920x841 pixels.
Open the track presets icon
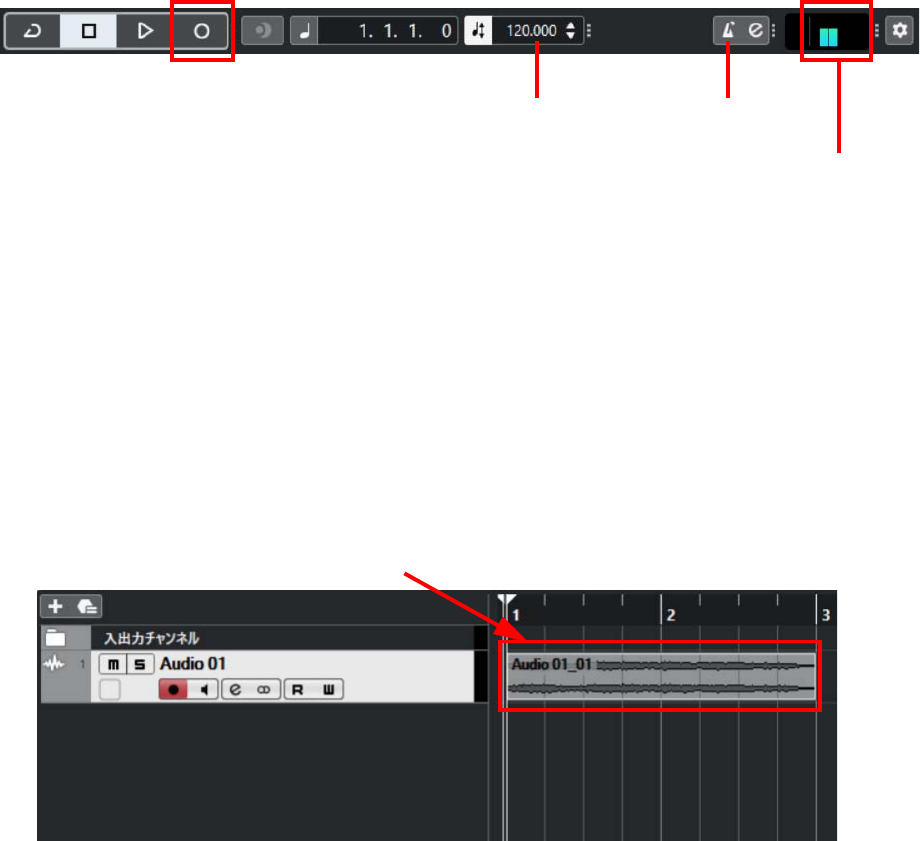87,606
